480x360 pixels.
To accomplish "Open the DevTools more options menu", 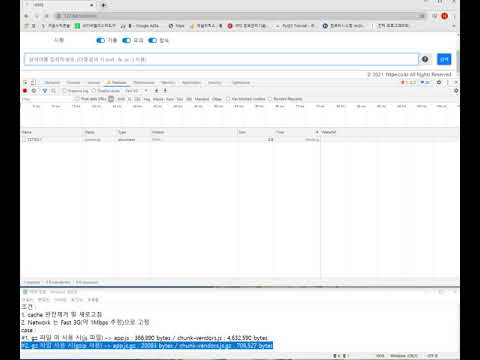I will [448, 82].
